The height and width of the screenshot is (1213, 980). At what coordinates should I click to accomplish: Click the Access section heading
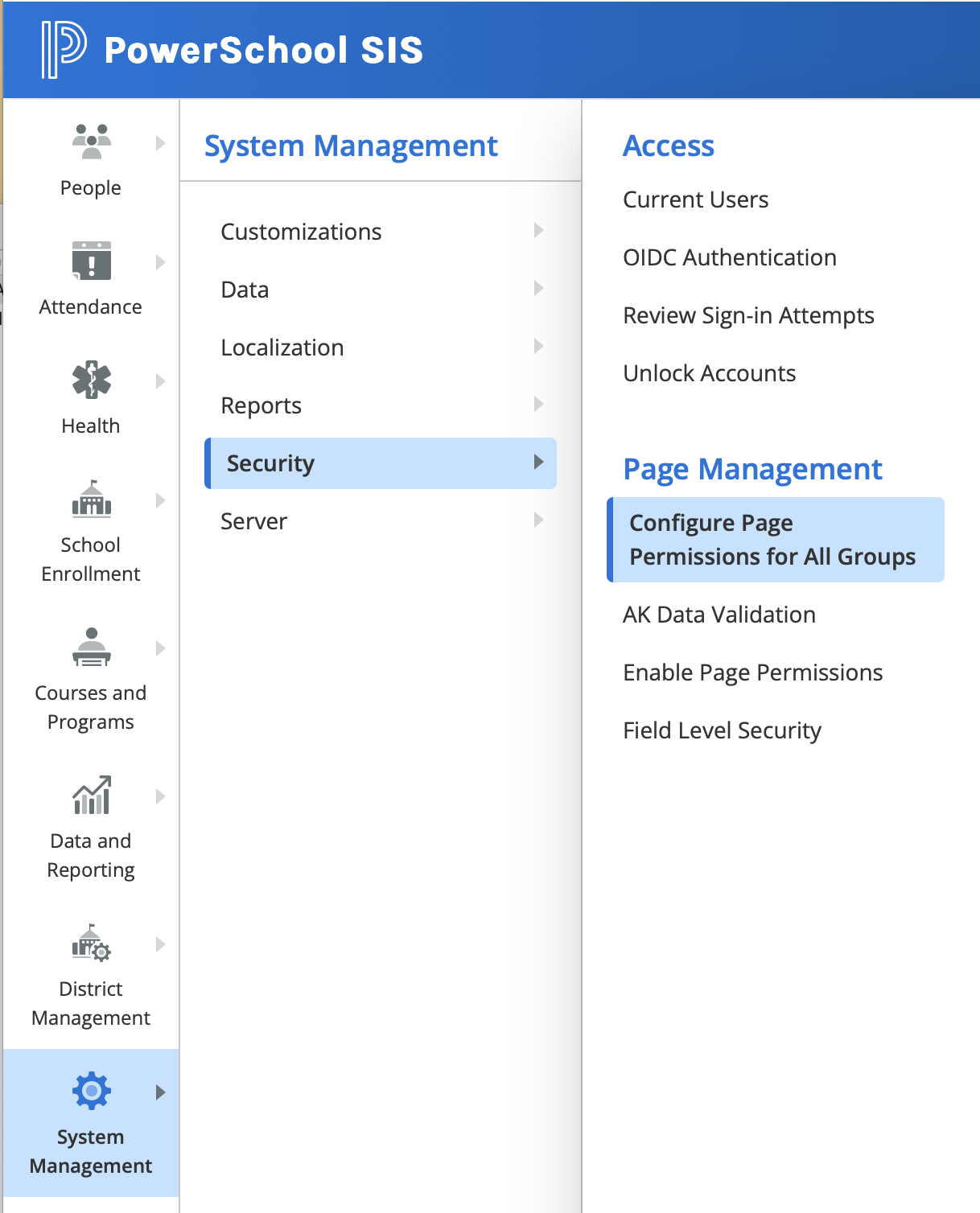pos(669,146)
